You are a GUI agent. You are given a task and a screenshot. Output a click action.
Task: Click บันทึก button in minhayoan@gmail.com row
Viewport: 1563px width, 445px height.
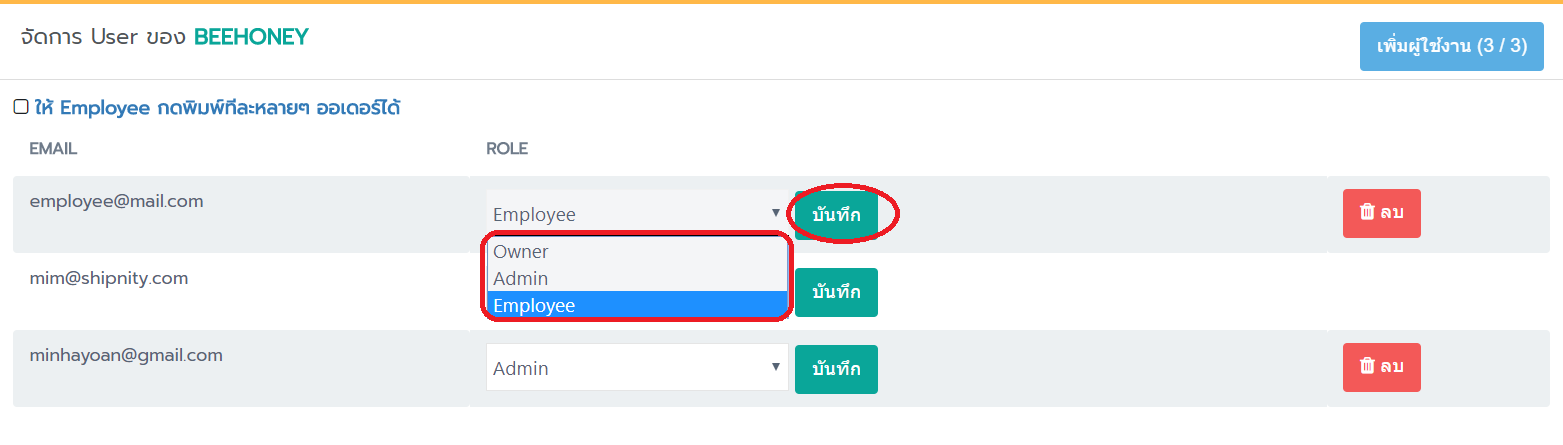836,369
